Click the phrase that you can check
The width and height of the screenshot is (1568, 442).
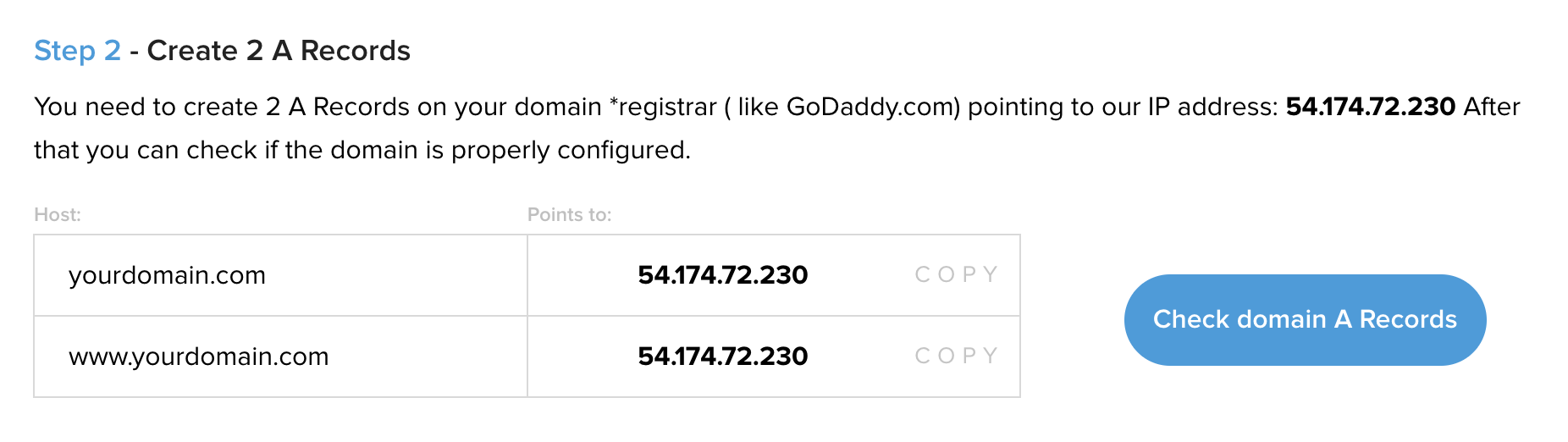click(x=146, y=150)
